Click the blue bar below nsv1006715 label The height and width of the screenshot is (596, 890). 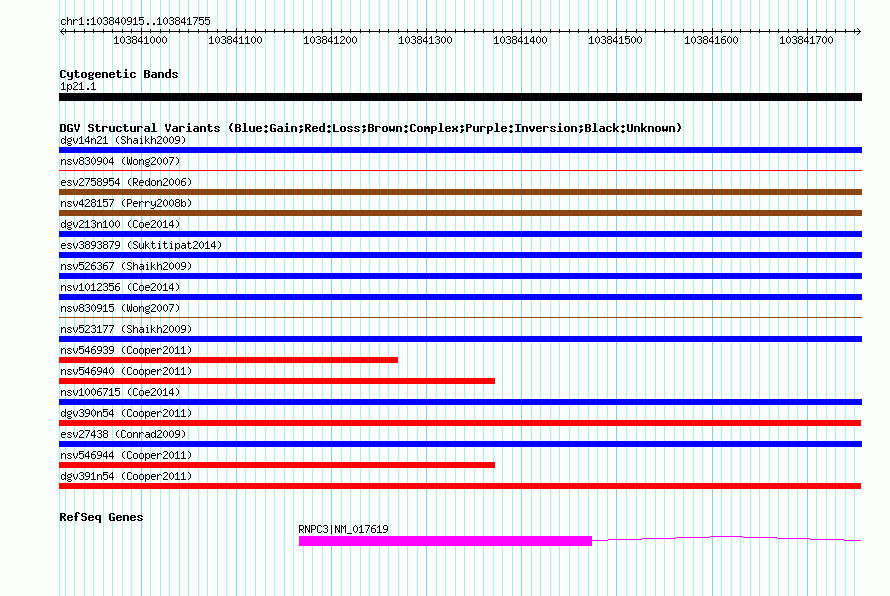point(460,402)
